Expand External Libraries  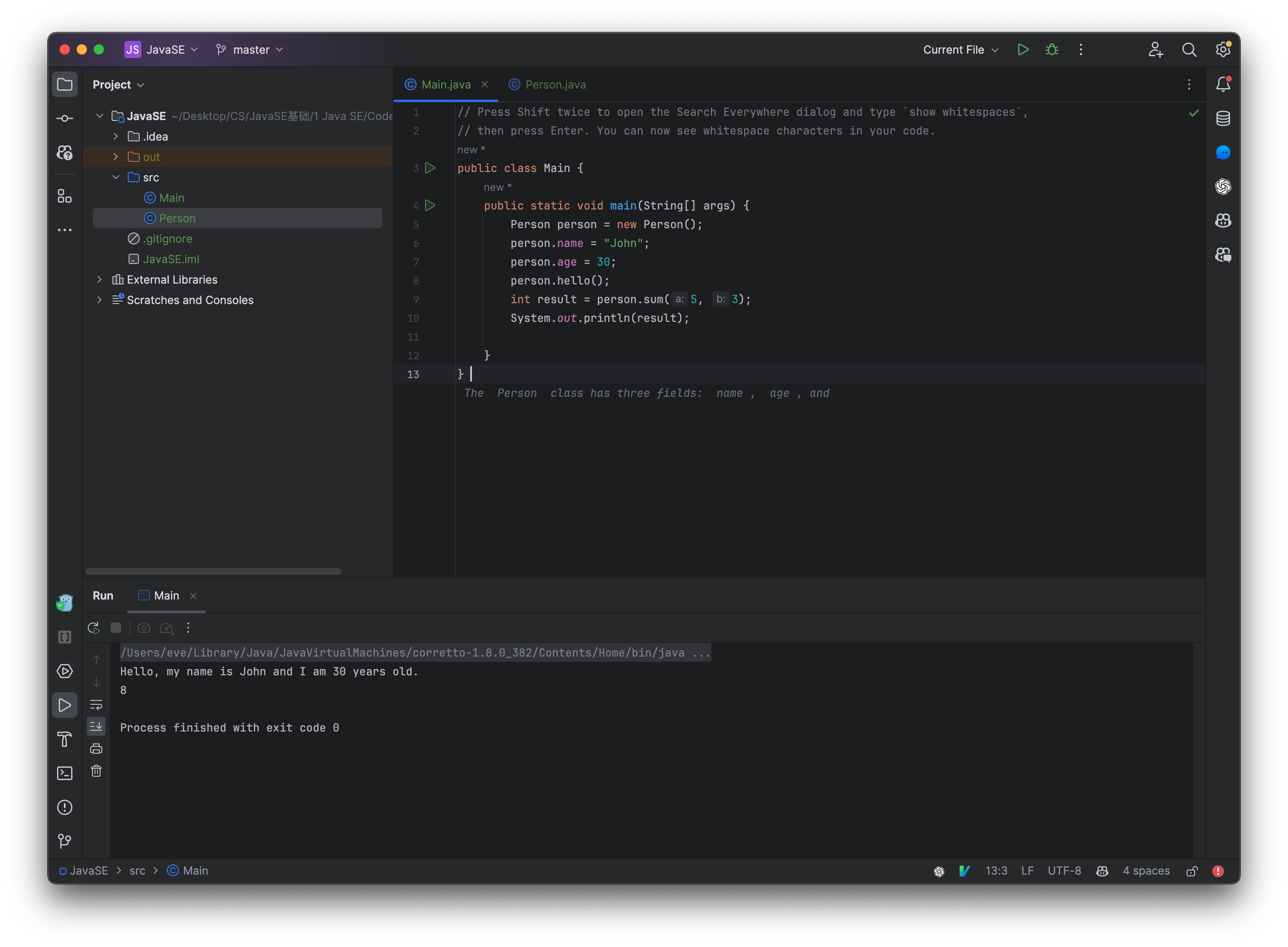click(100, 279)
